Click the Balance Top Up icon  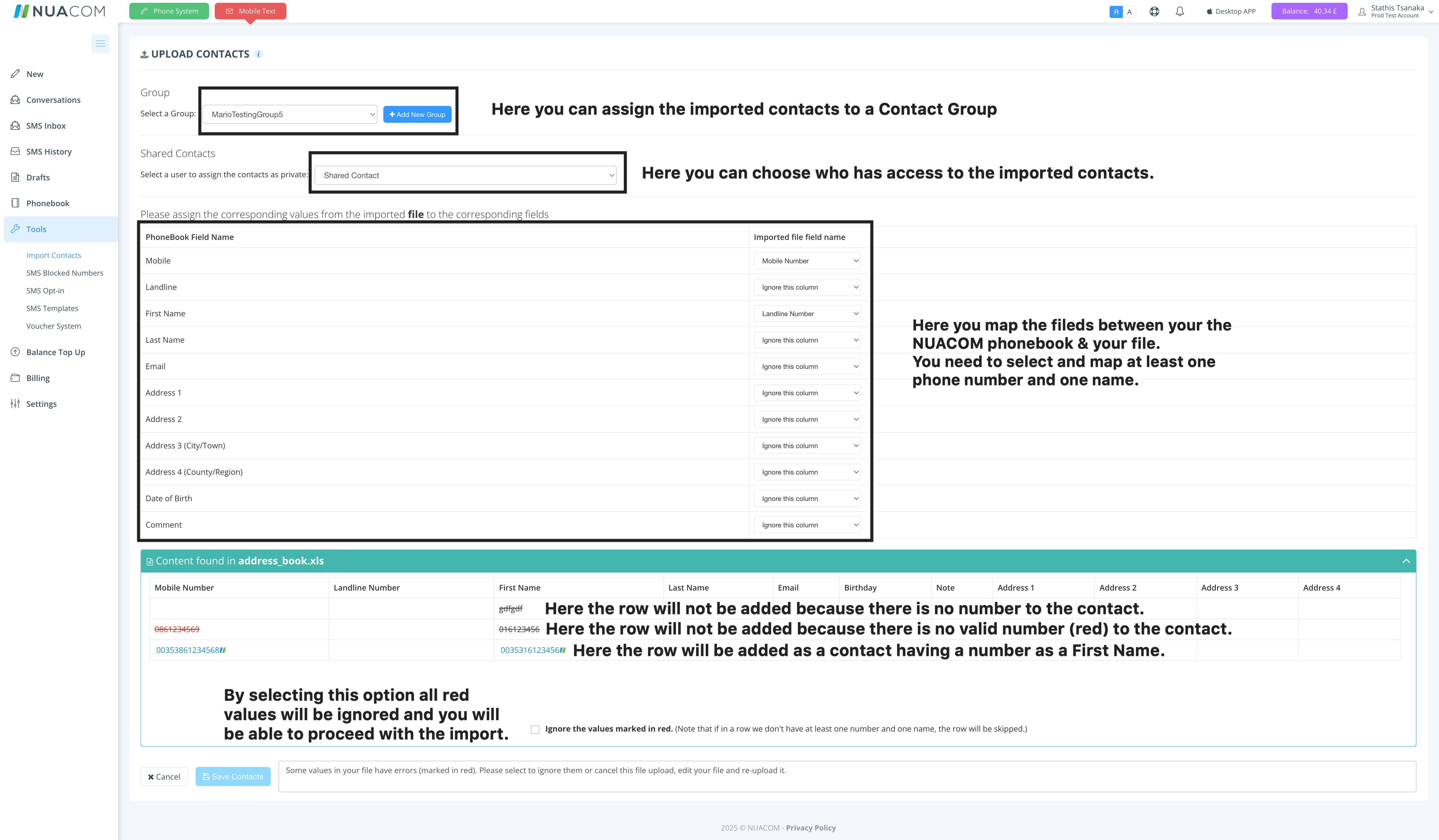coord(15,352)
